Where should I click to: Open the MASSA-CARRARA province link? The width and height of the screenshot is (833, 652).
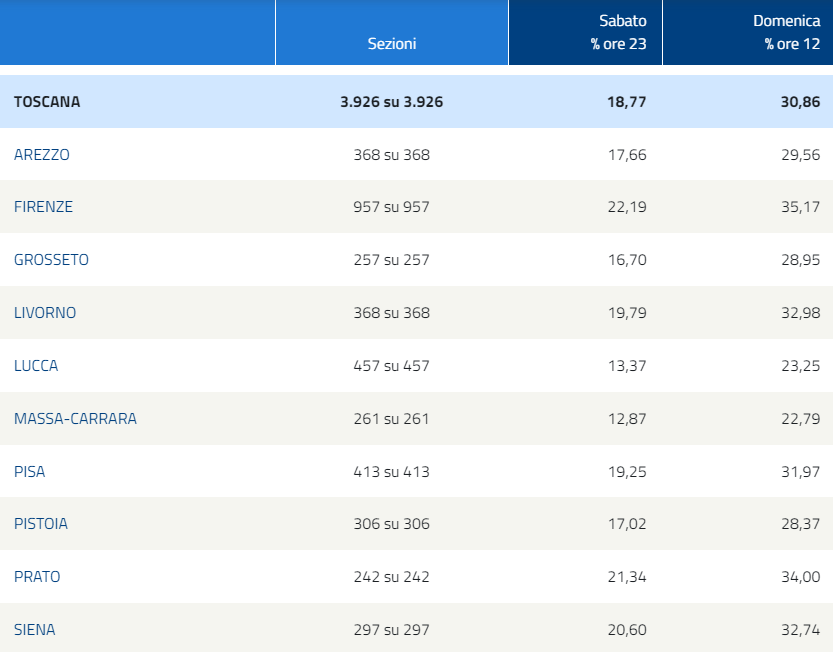pos(75,419)
